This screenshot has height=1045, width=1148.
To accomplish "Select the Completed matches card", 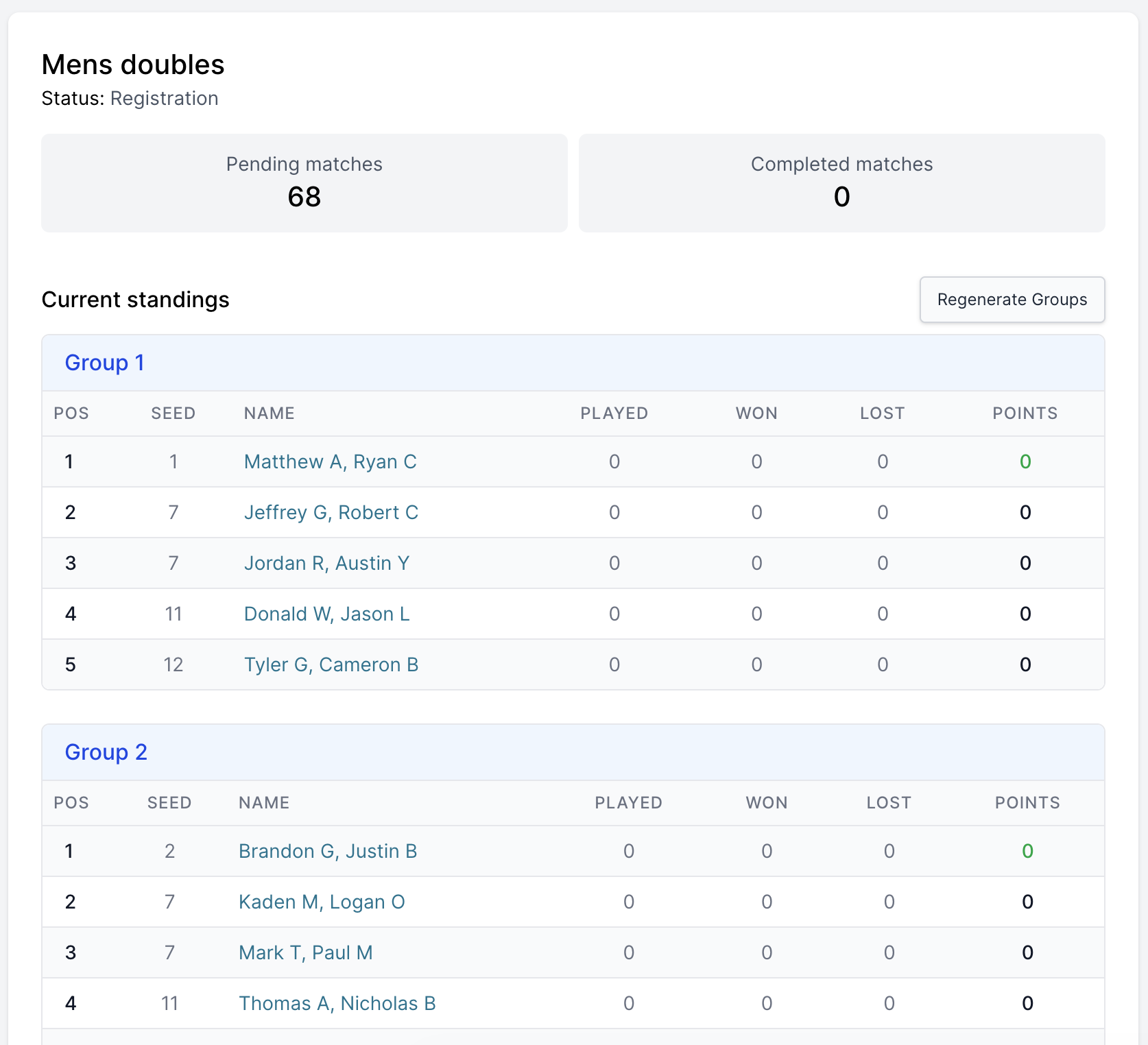I will pyautogui.click(x=841, y=183).
